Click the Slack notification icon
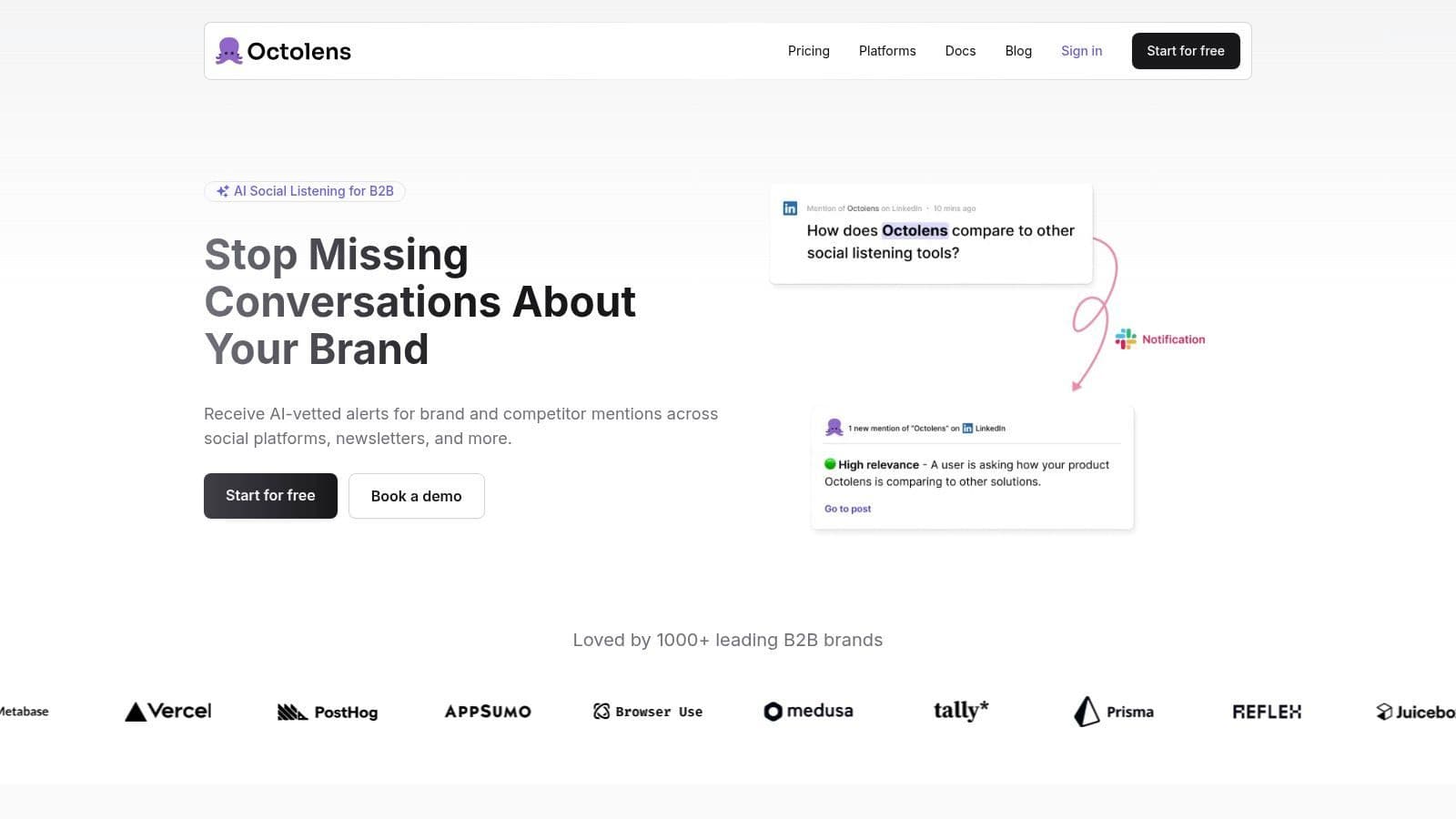Screen dimensions: 1456x819 (x=1126, y=339)
